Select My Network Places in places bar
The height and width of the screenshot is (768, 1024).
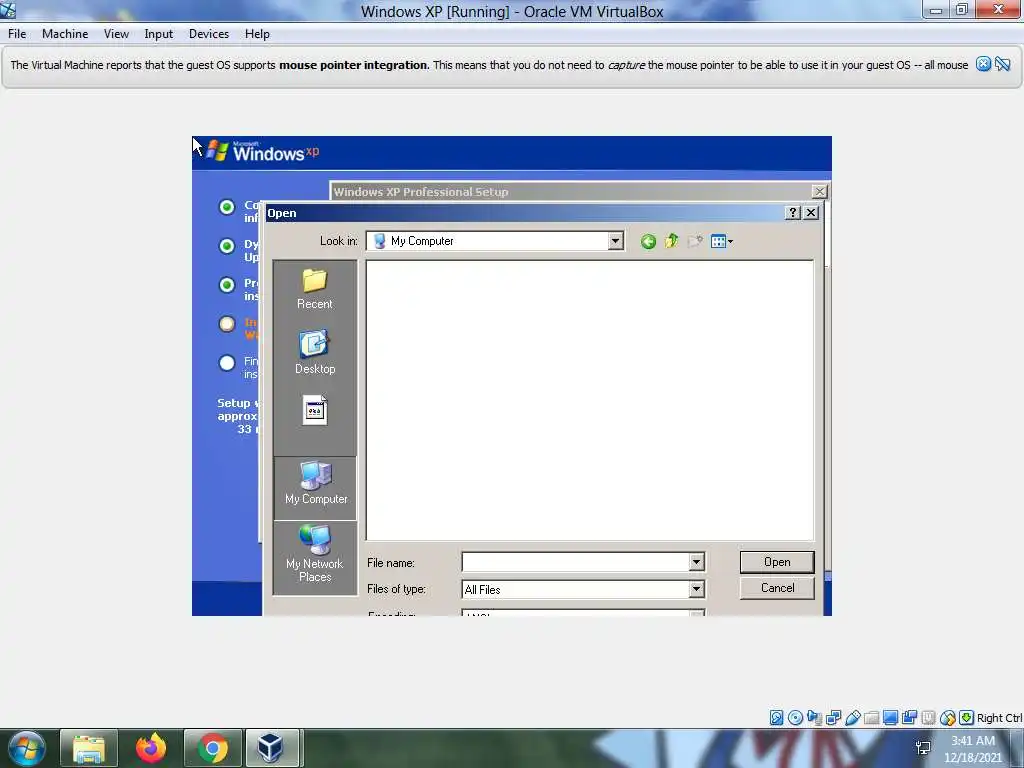[315, 554]
